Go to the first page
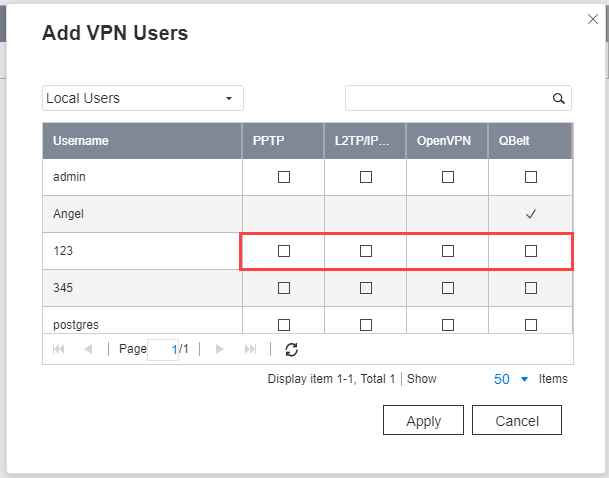 tap(59, 349)
